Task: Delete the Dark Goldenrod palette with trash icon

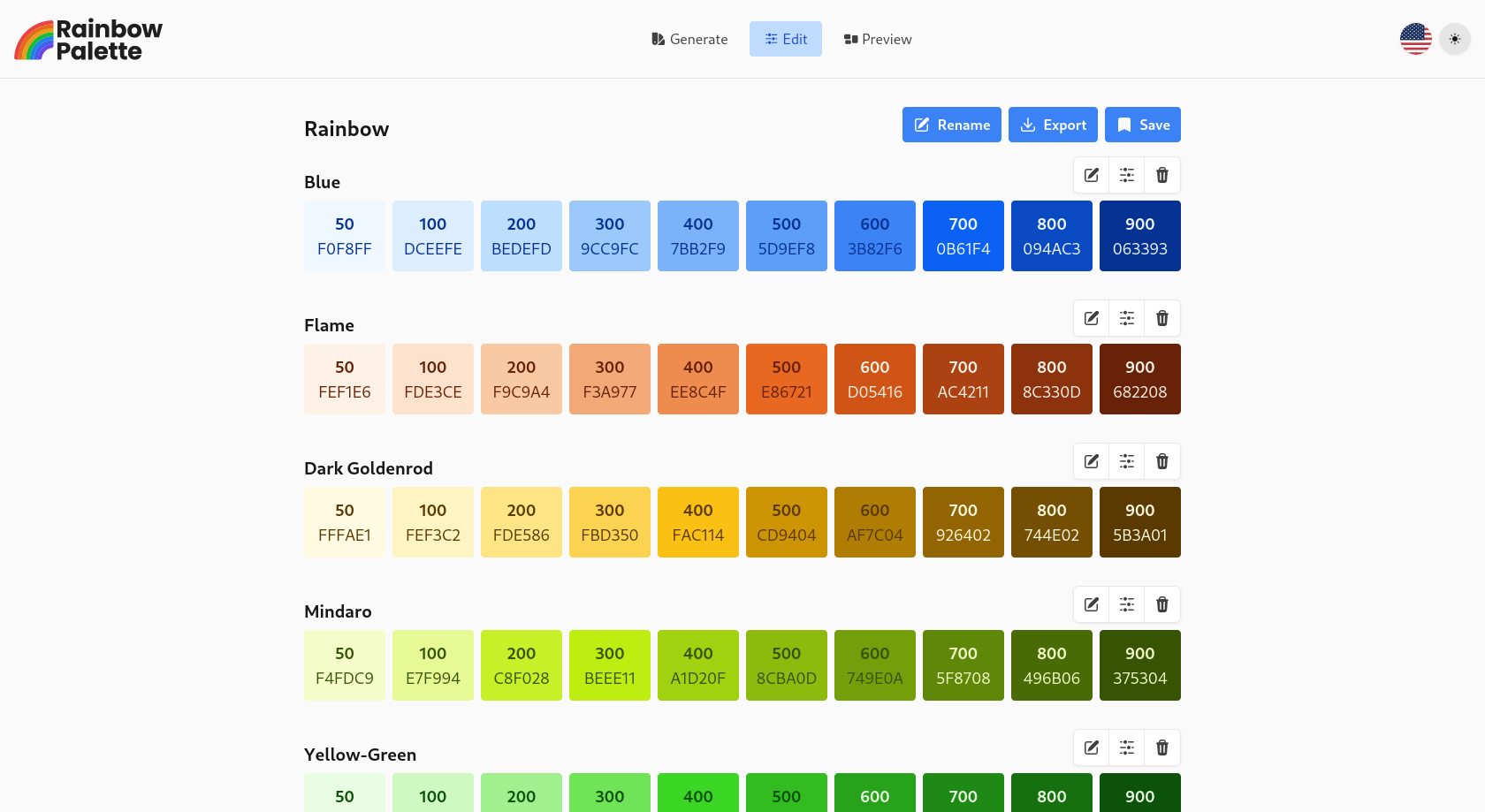Action: coord(1162,461)
